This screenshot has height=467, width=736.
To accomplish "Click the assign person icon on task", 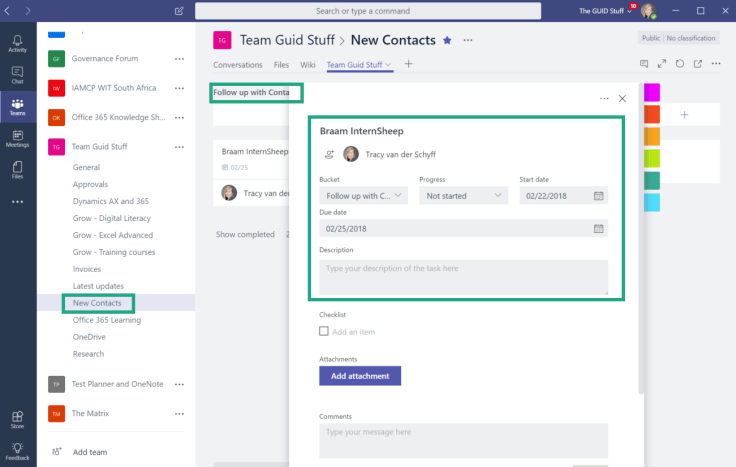I will (x=329, y=154).
